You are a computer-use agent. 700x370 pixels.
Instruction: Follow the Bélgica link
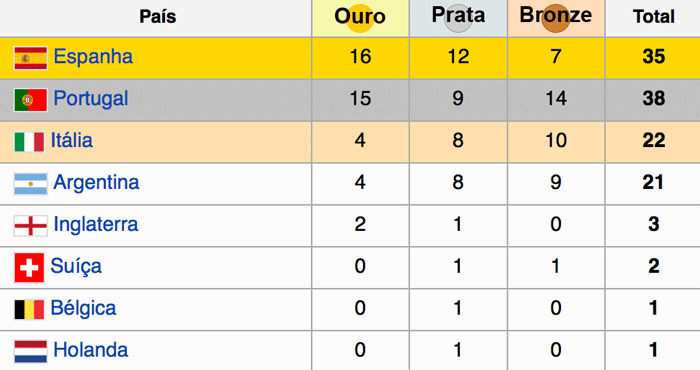[x=83, y=308]
